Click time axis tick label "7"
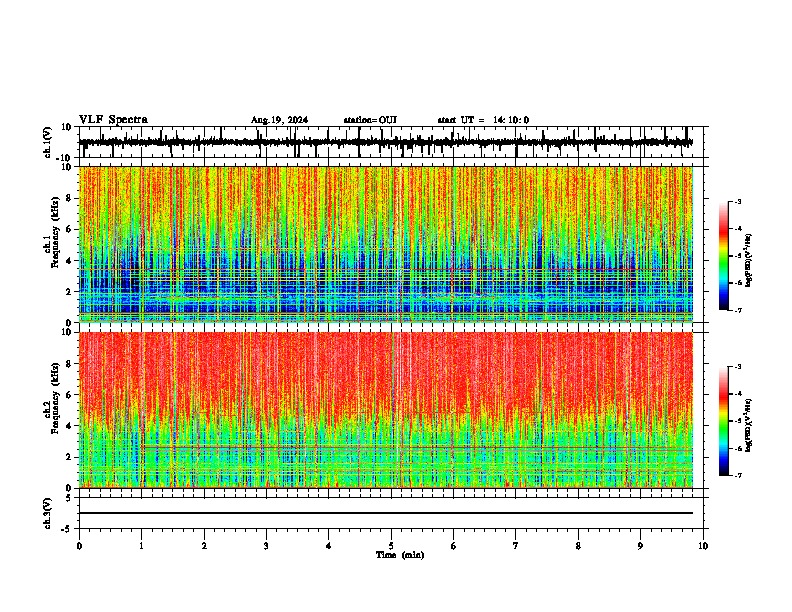This screenshot has width=792, height=612. [516, 546]
